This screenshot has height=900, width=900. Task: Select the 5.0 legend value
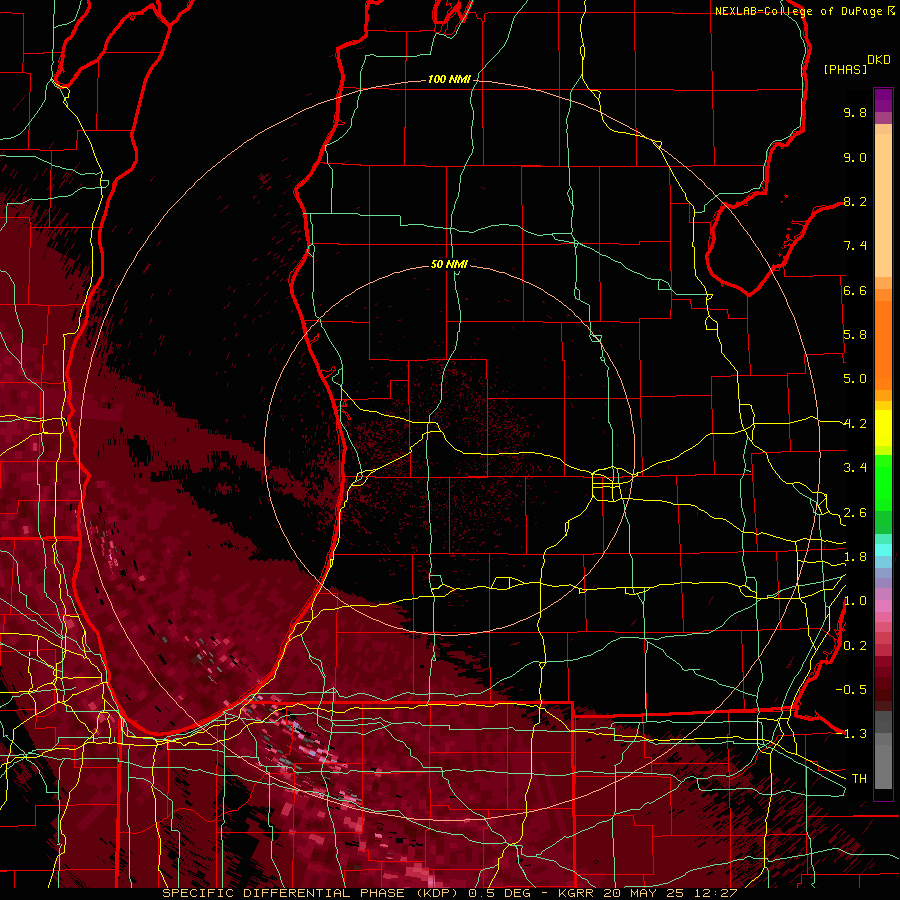855,379
